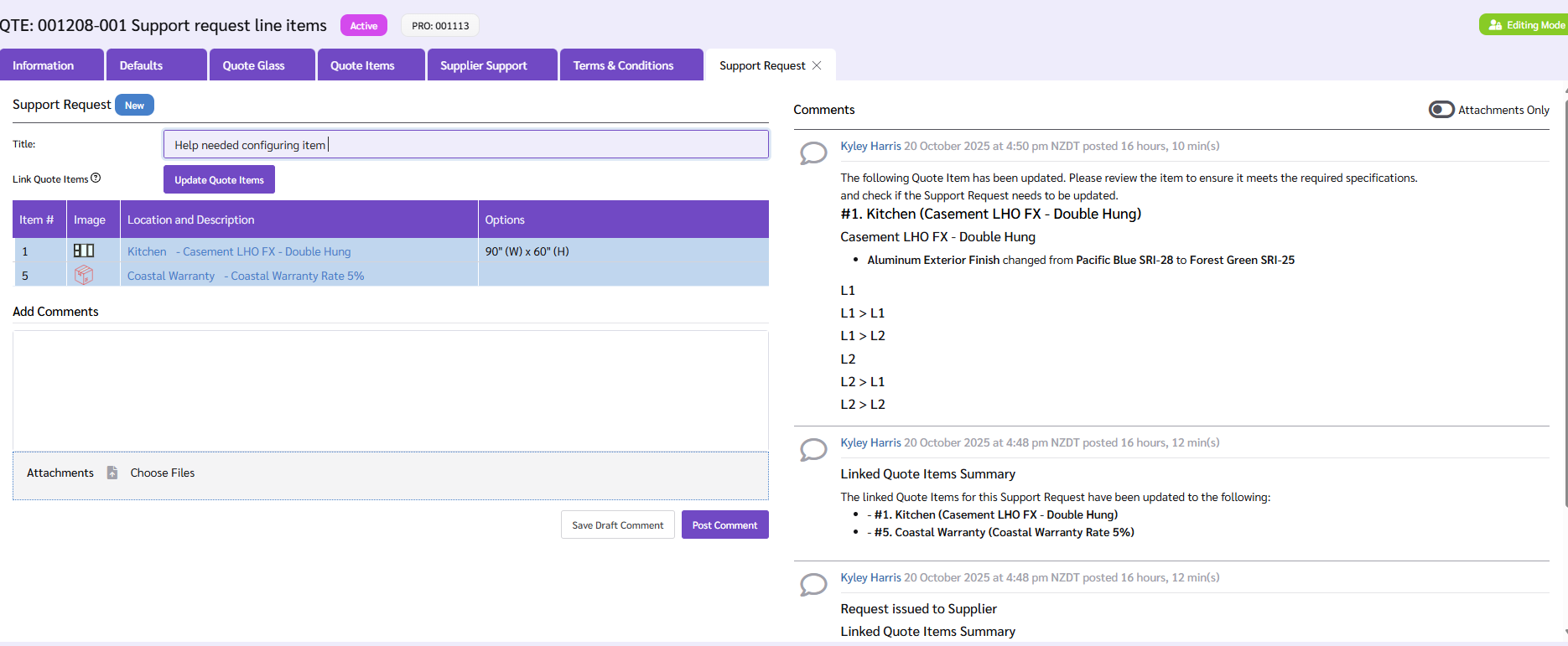The image size is (1568, 646).
Task: Click the Editing Mode user icon
Action: [1495, 25]
